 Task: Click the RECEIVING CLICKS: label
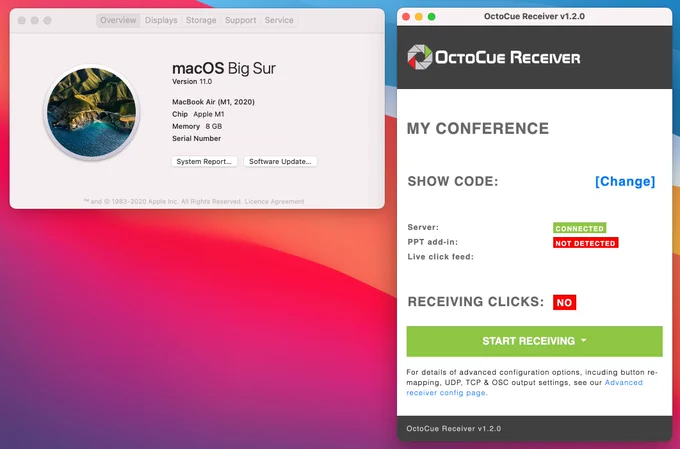click(476, 302)
